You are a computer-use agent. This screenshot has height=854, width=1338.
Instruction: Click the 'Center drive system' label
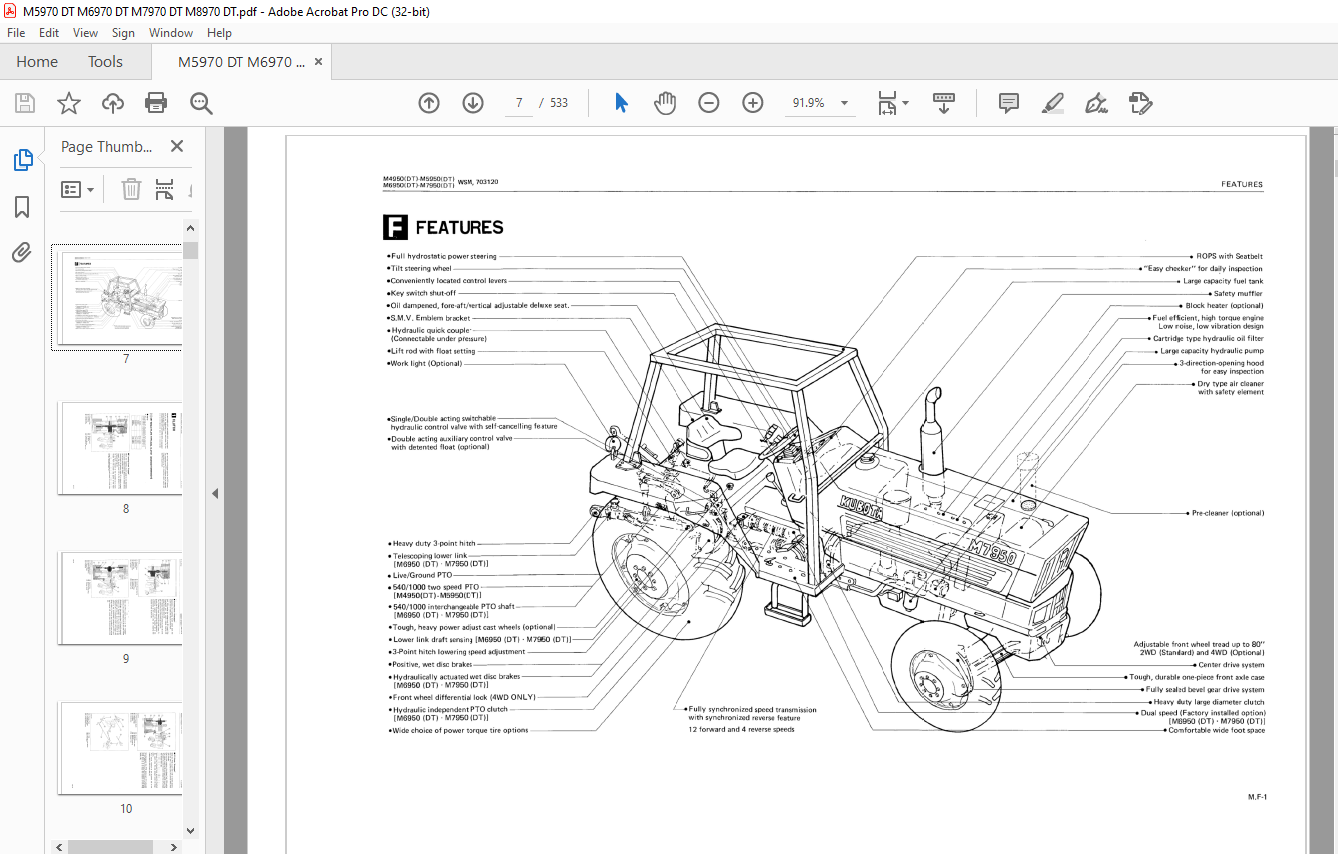(1231, 665)
